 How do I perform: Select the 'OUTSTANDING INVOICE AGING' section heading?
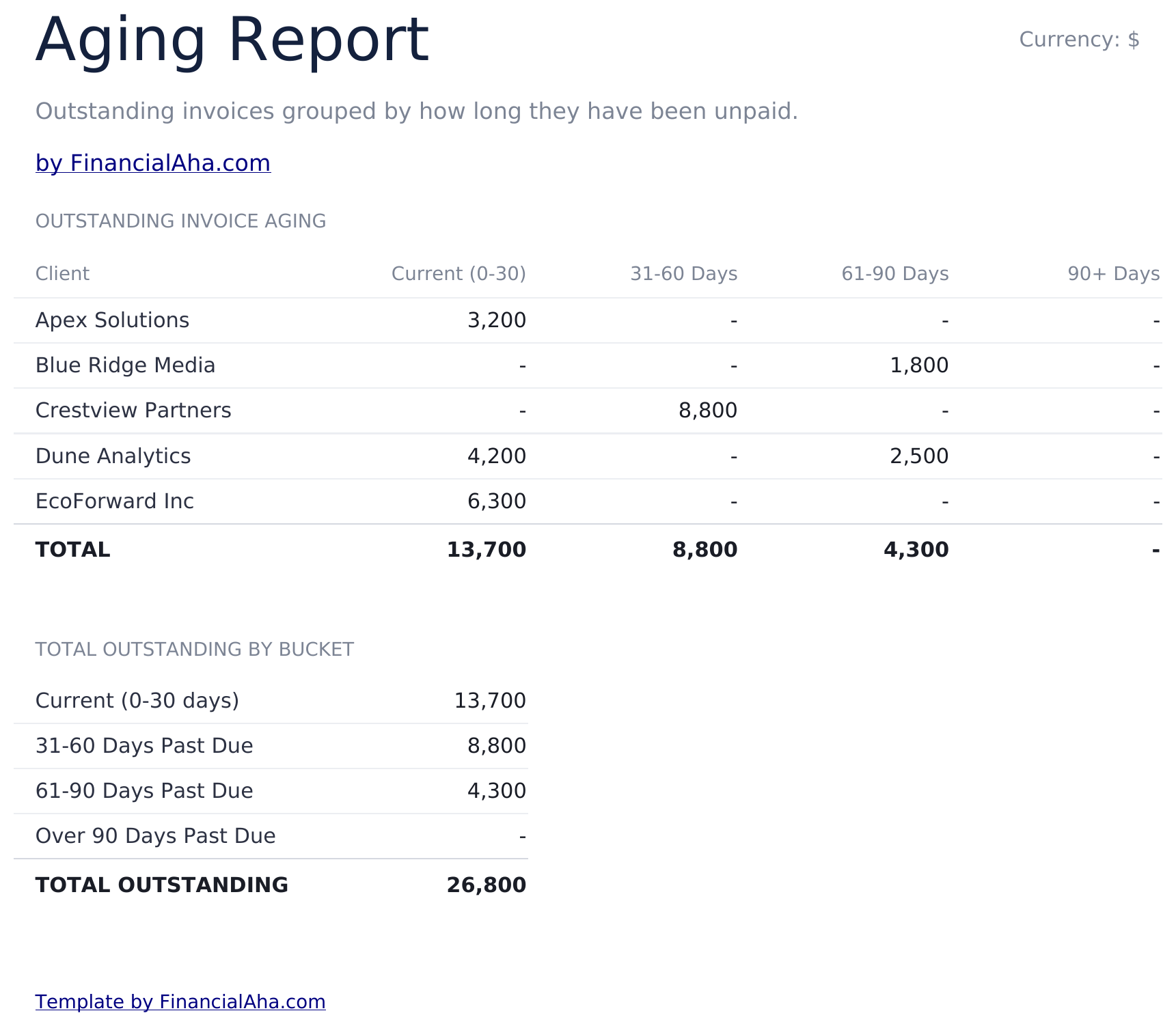[181, 221]
